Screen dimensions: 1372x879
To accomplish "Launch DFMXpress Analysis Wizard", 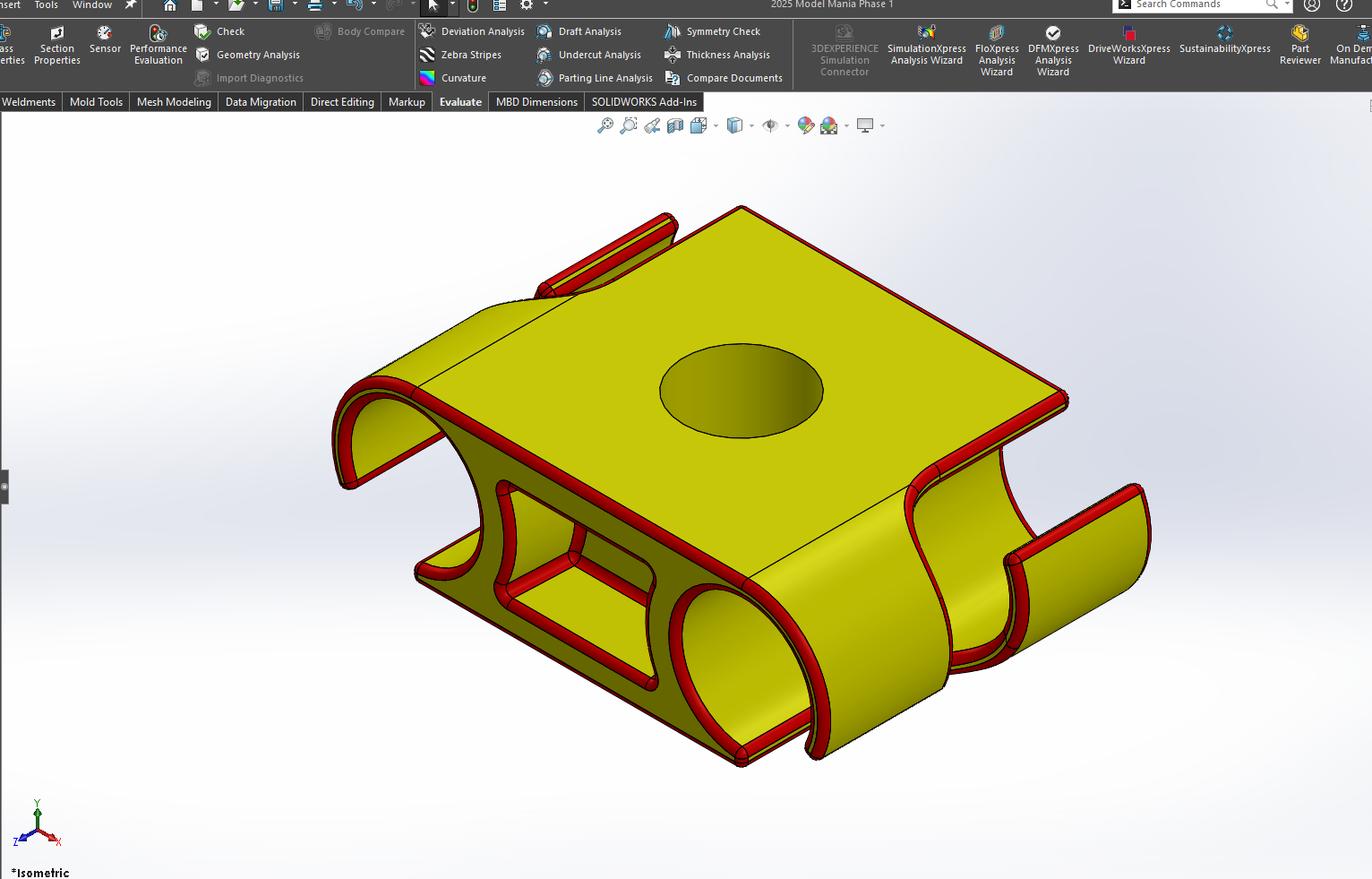I will [x=1053, y=51].
